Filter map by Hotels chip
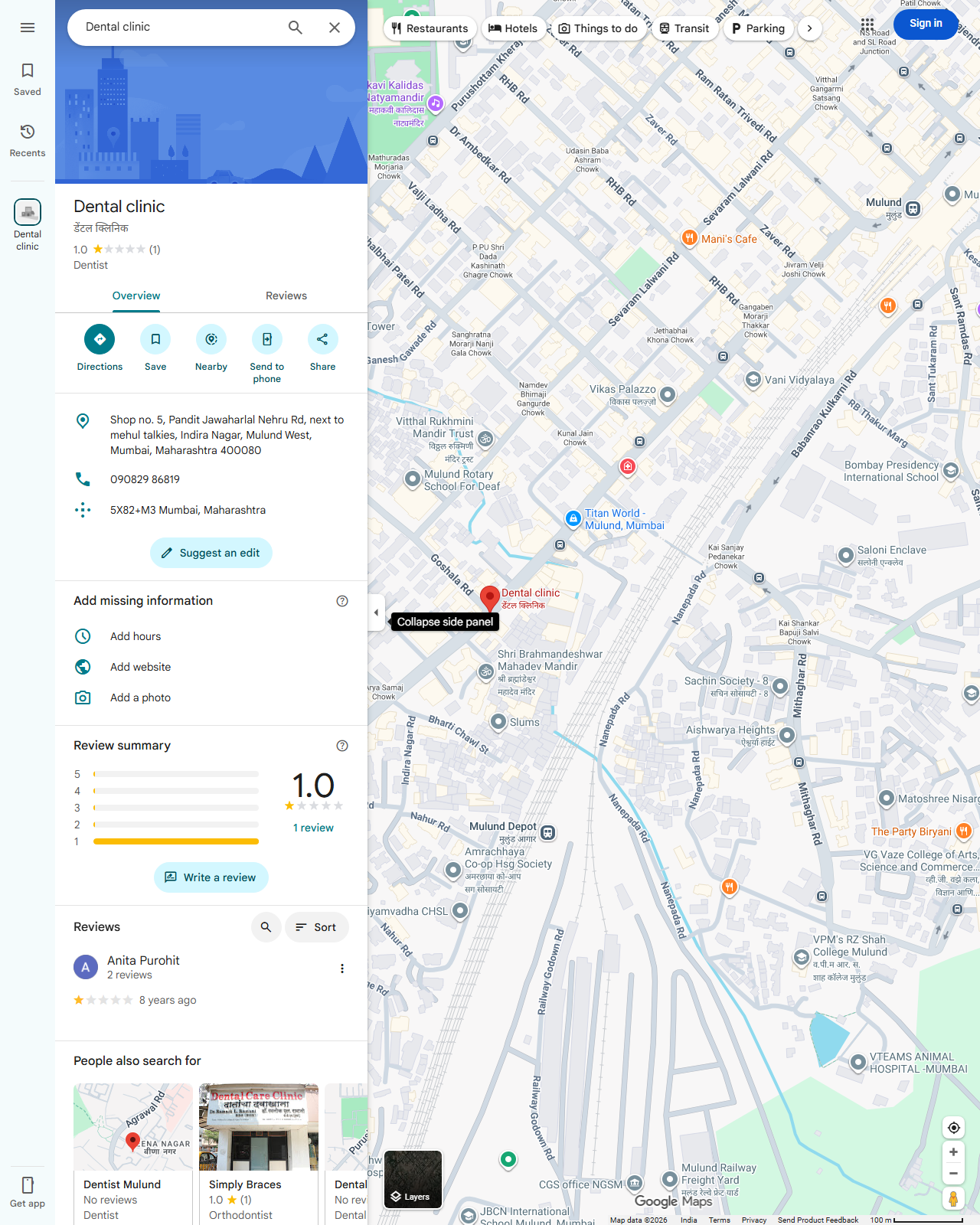The image size is (980, 1225). pyautogui.click(x=513, y=28)
